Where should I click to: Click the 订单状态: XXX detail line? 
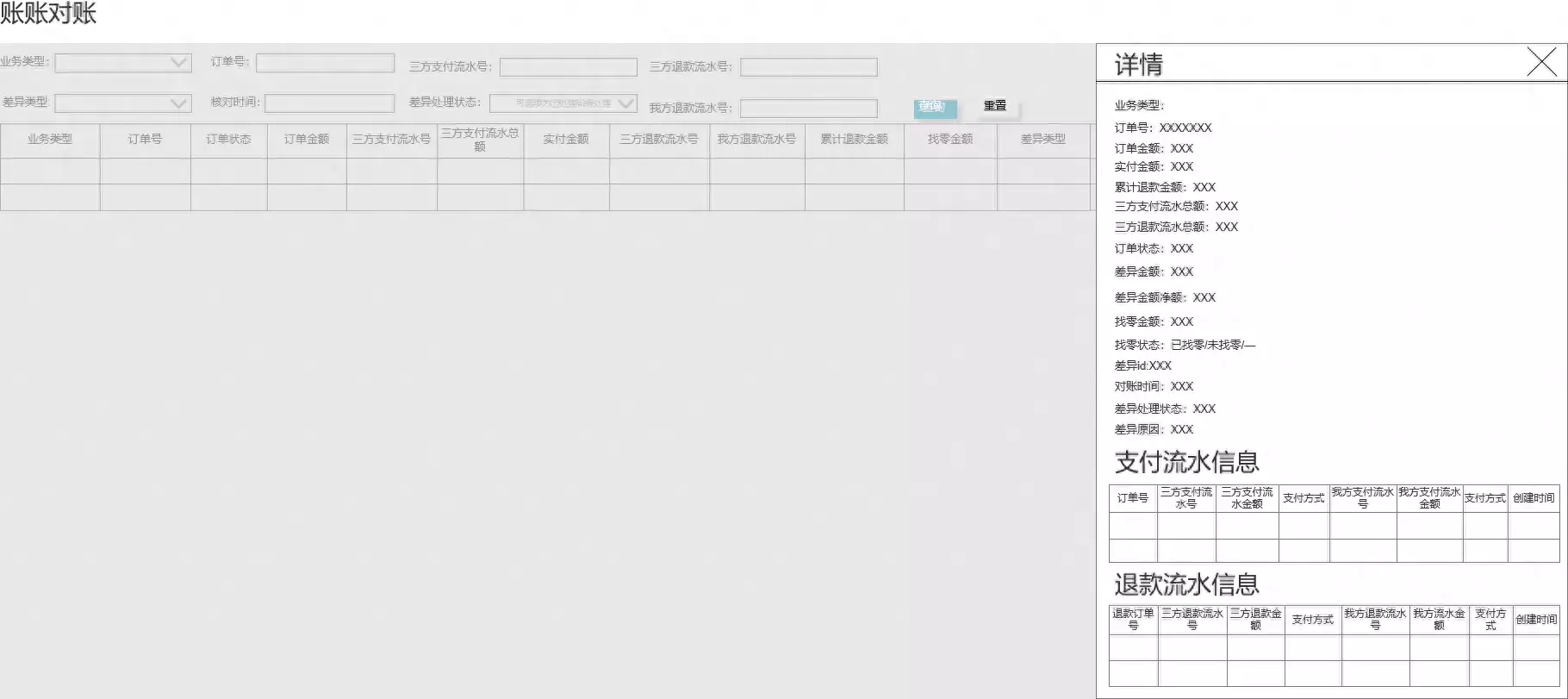[x=1154, y=248]
